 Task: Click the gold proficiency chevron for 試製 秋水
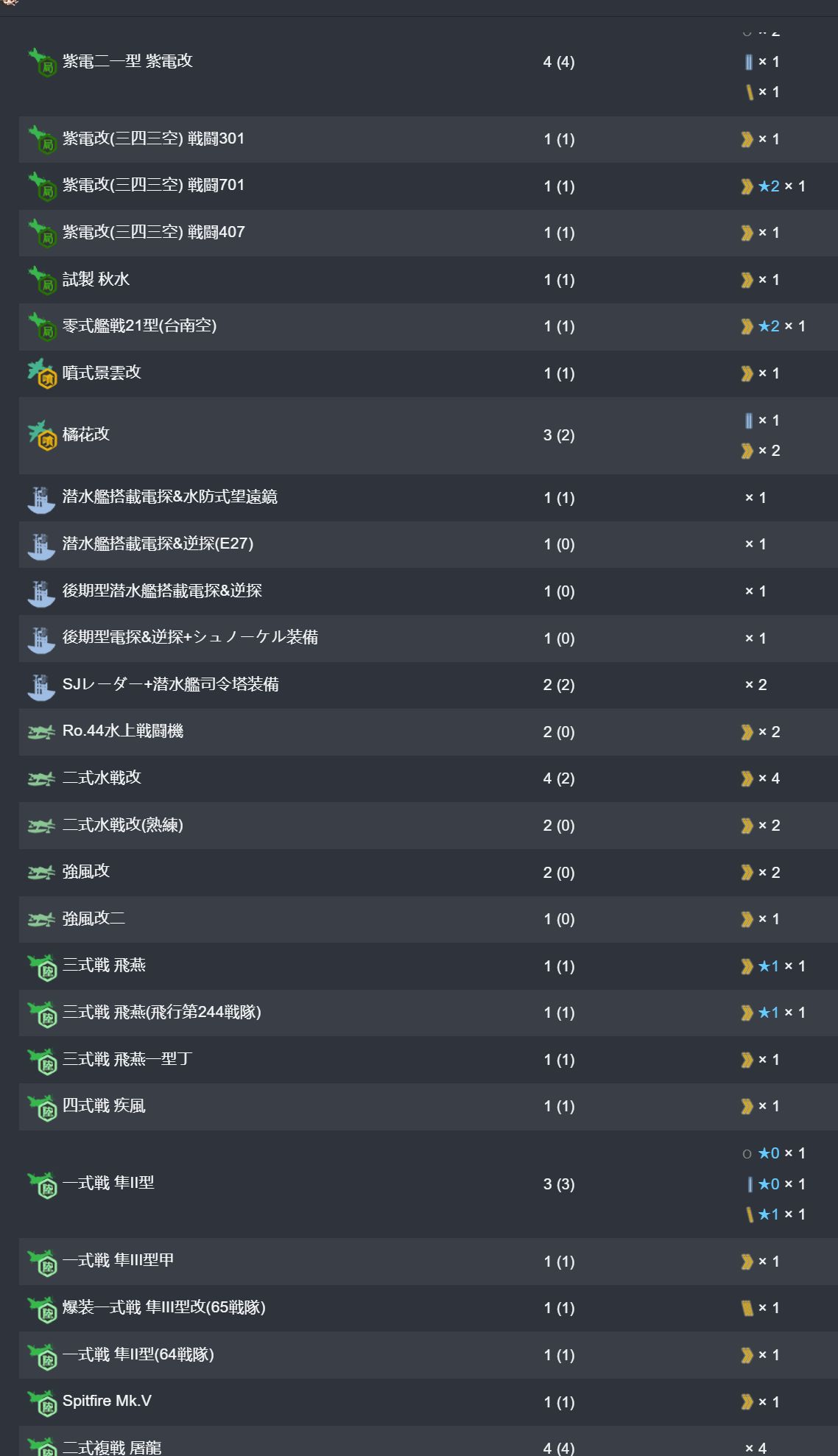point(747,280)
